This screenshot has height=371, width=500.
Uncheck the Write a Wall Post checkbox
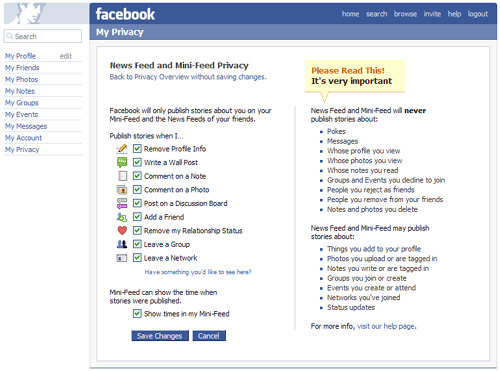(137, 162)
